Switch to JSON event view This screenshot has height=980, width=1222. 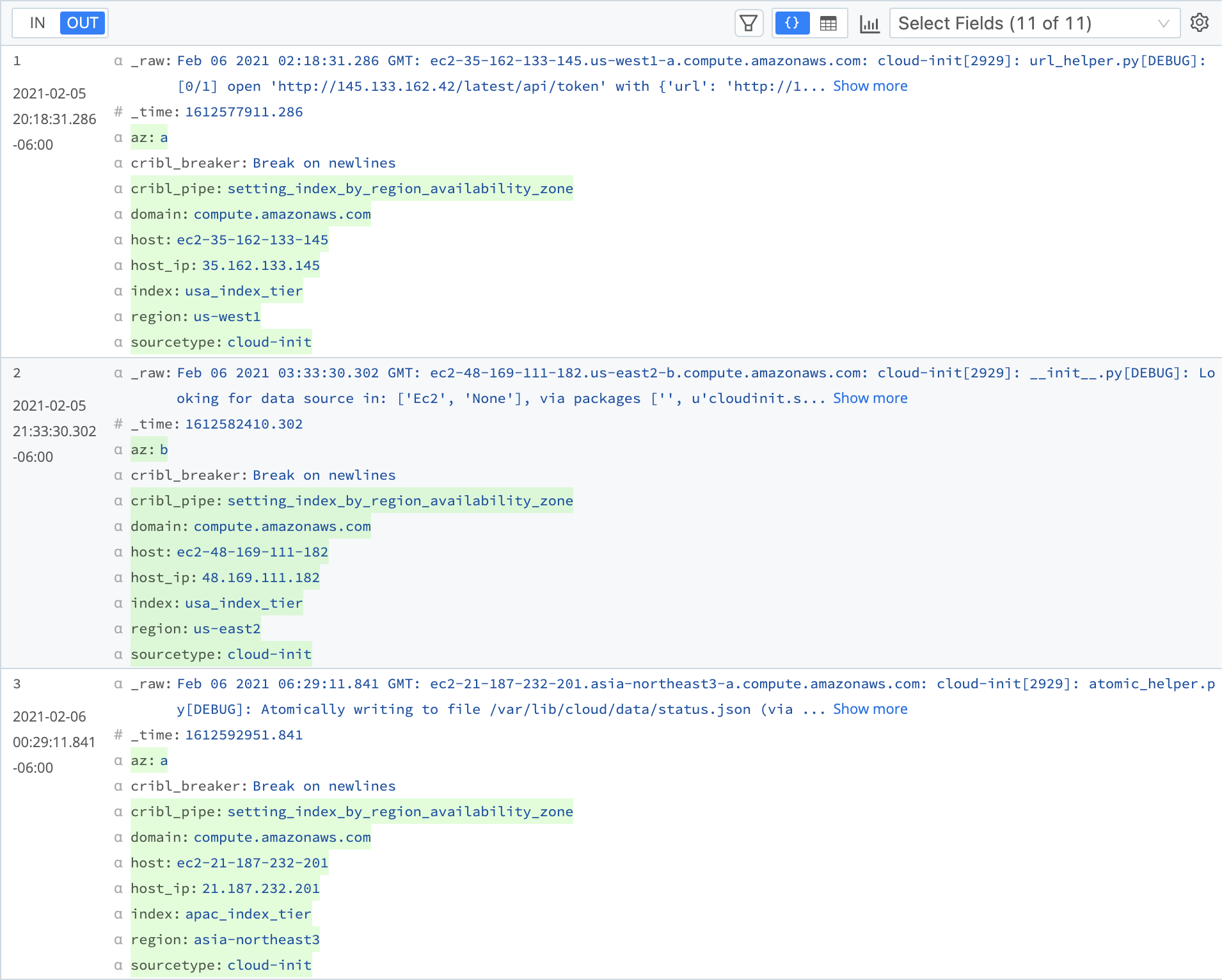792,24
